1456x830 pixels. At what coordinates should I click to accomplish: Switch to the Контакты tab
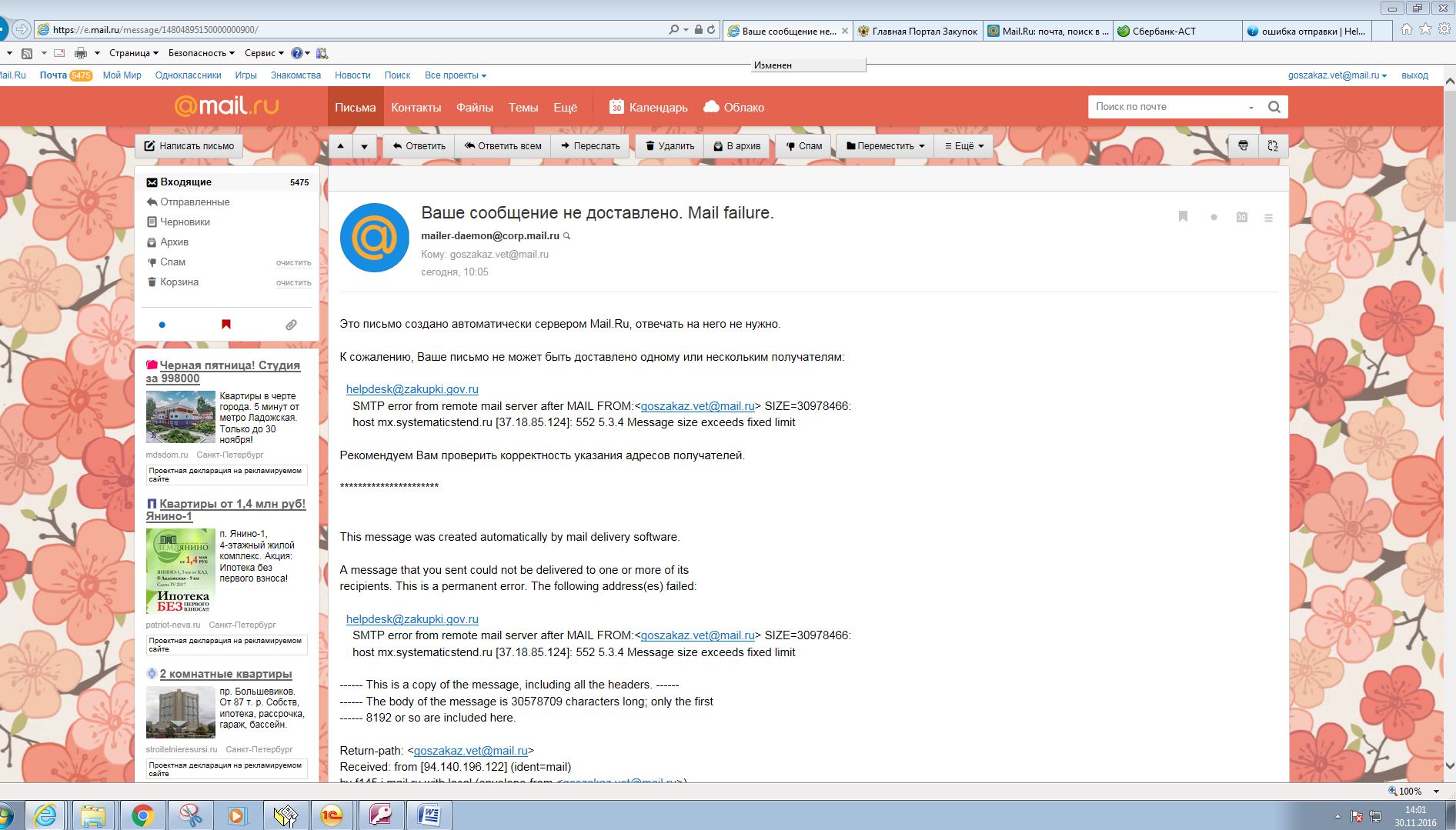click(416, 107)
